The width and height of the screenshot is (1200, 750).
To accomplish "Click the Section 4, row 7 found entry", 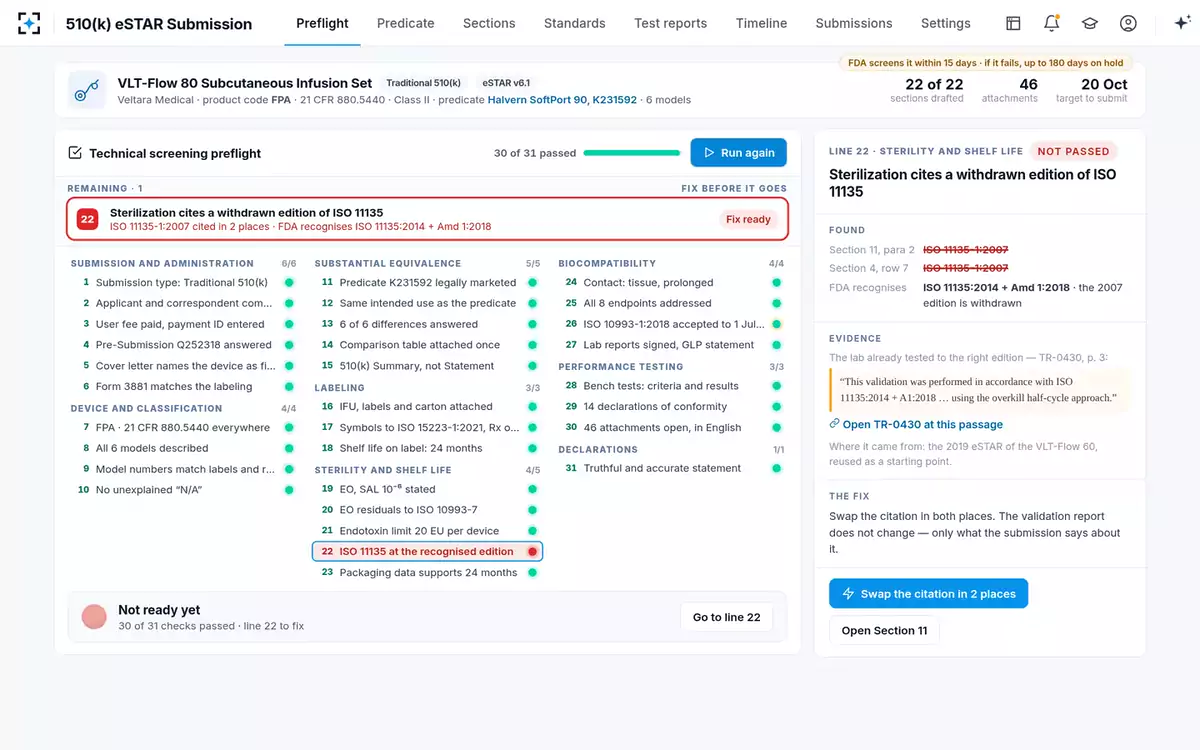I will [919, 268].
